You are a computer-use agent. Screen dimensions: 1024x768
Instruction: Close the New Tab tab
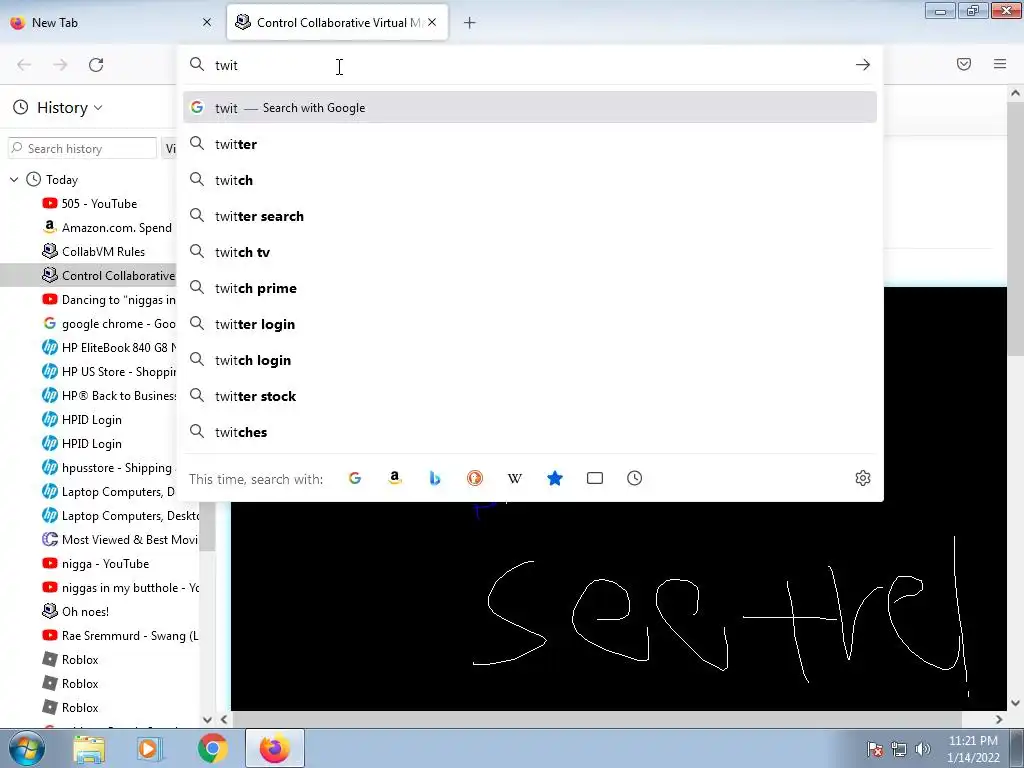(207, 22)
